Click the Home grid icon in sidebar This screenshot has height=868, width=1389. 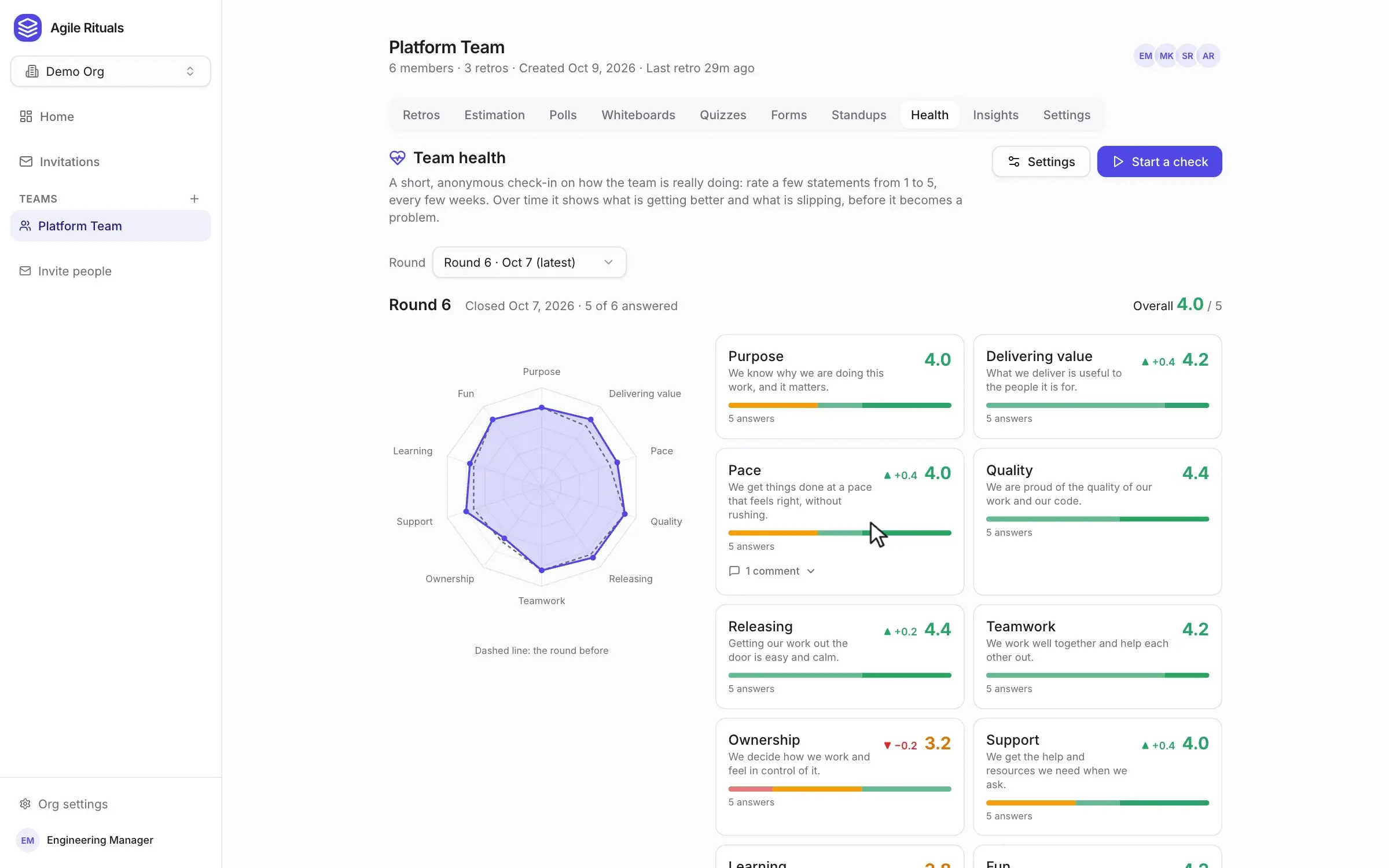click(x=25, y=116)
